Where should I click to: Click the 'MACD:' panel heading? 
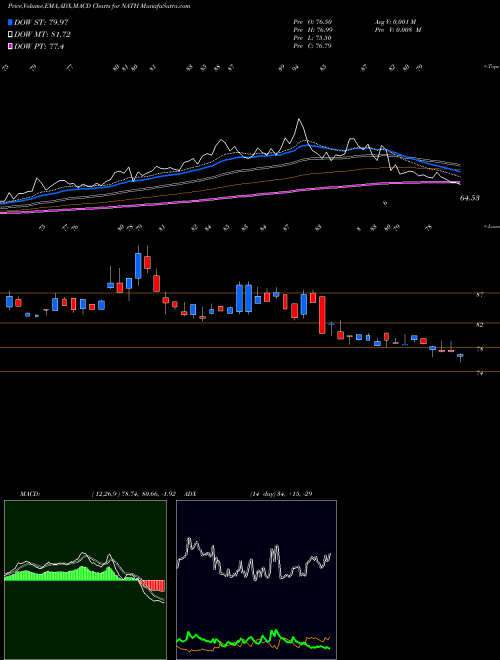(x=29, y=494)
